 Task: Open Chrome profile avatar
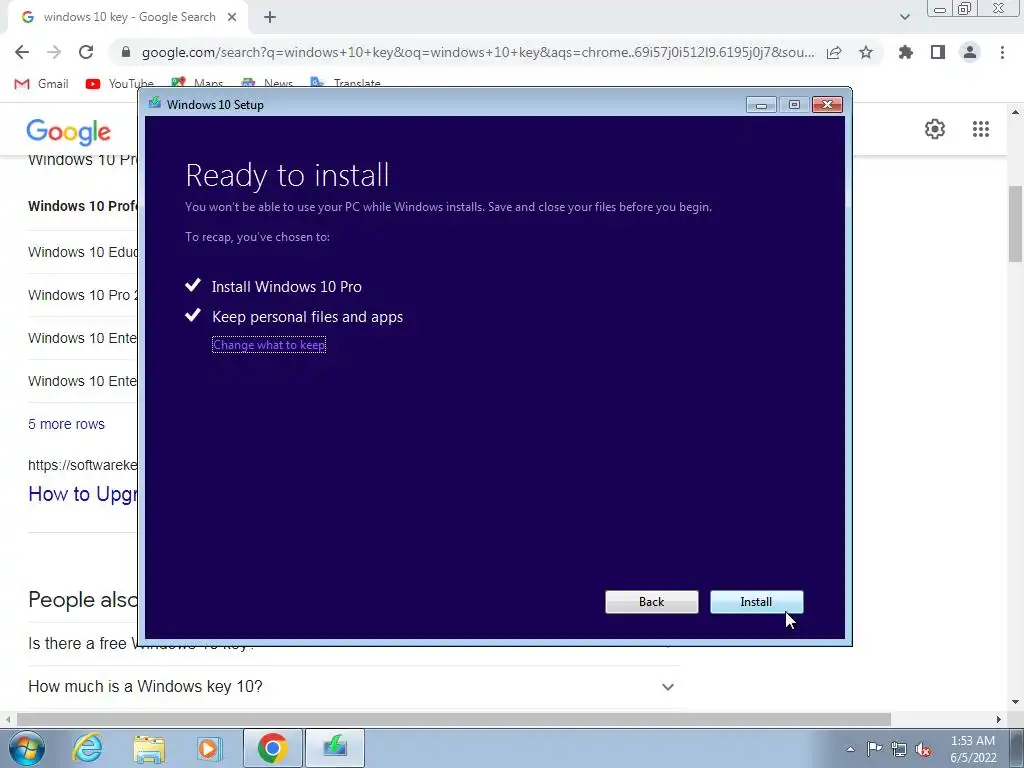[x=970, y=52]
